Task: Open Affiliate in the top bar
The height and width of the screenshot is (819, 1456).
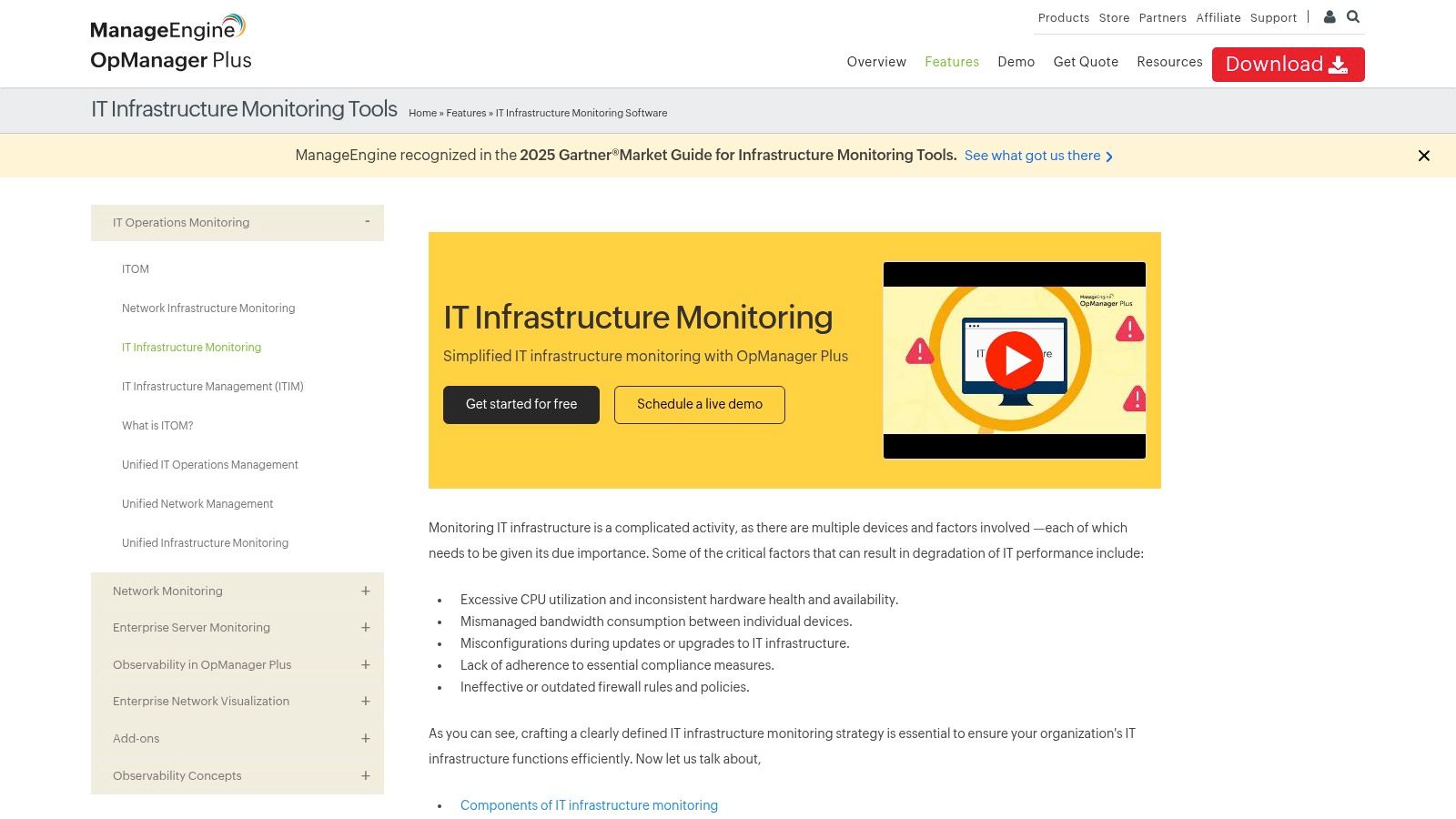Action: [1218, 17]
